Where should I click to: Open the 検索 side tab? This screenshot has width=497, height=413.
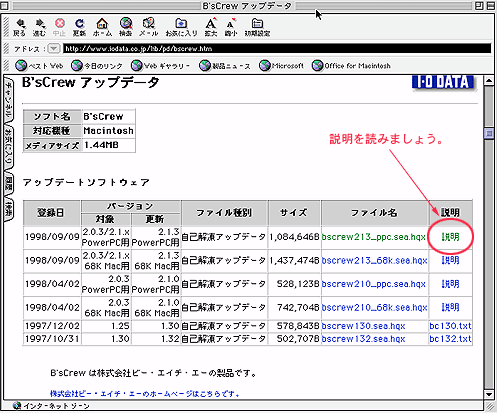8,209
